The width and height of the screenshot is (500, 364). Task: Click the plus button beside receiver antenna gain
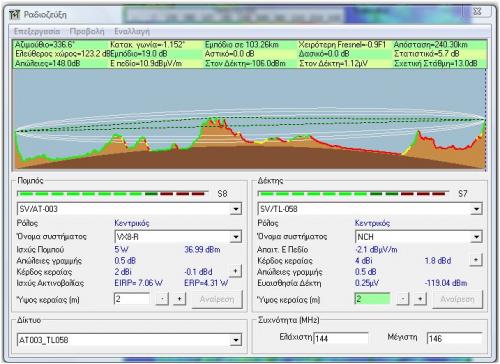476,259
